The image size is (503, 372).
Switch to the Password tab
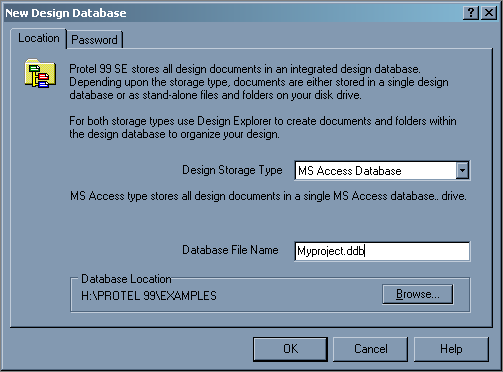[94, 40]
